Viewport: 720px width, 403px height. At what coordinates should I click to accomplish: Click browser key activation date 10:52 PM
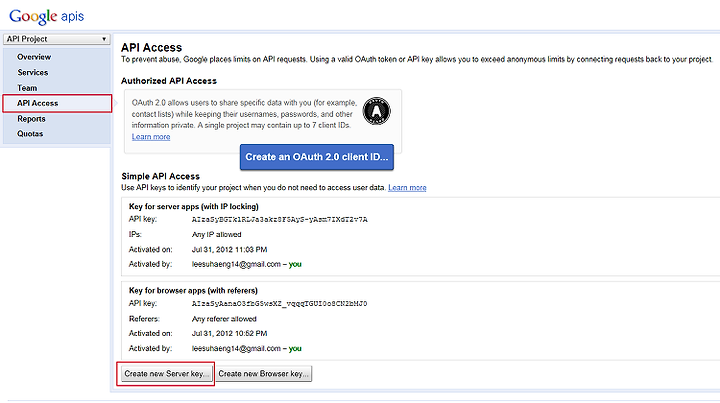click(x=229, y=334)
